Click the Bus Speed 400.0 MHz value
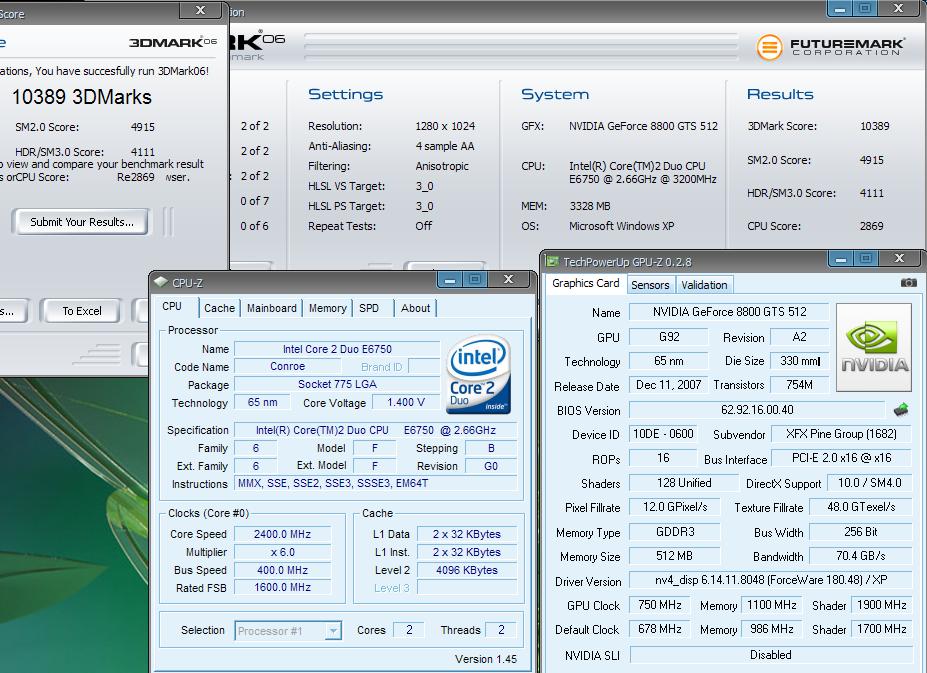The height and width of the screenshot is (673, 927). click(282, 570)
